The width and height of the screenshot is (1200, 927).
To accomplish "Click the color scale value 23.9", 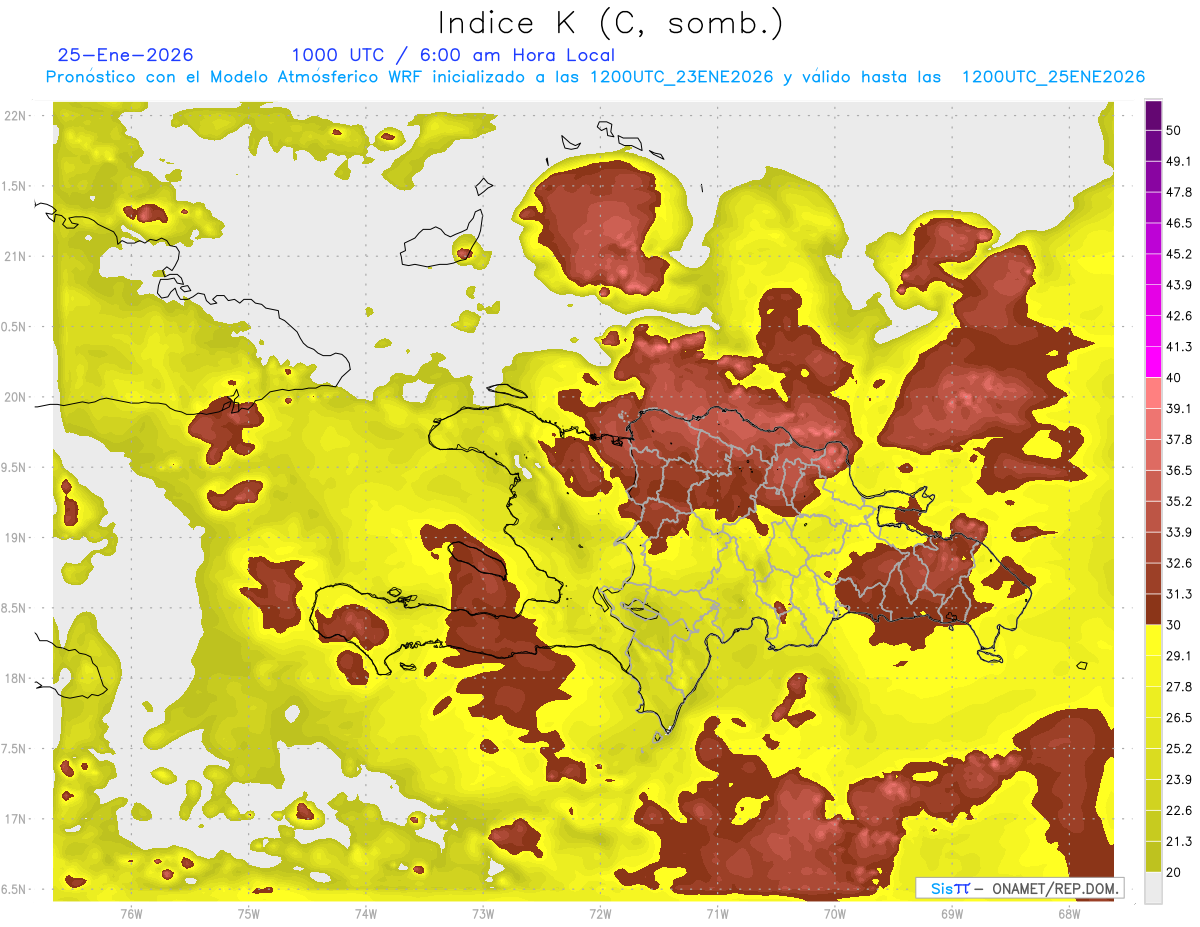I will 1179,779.
